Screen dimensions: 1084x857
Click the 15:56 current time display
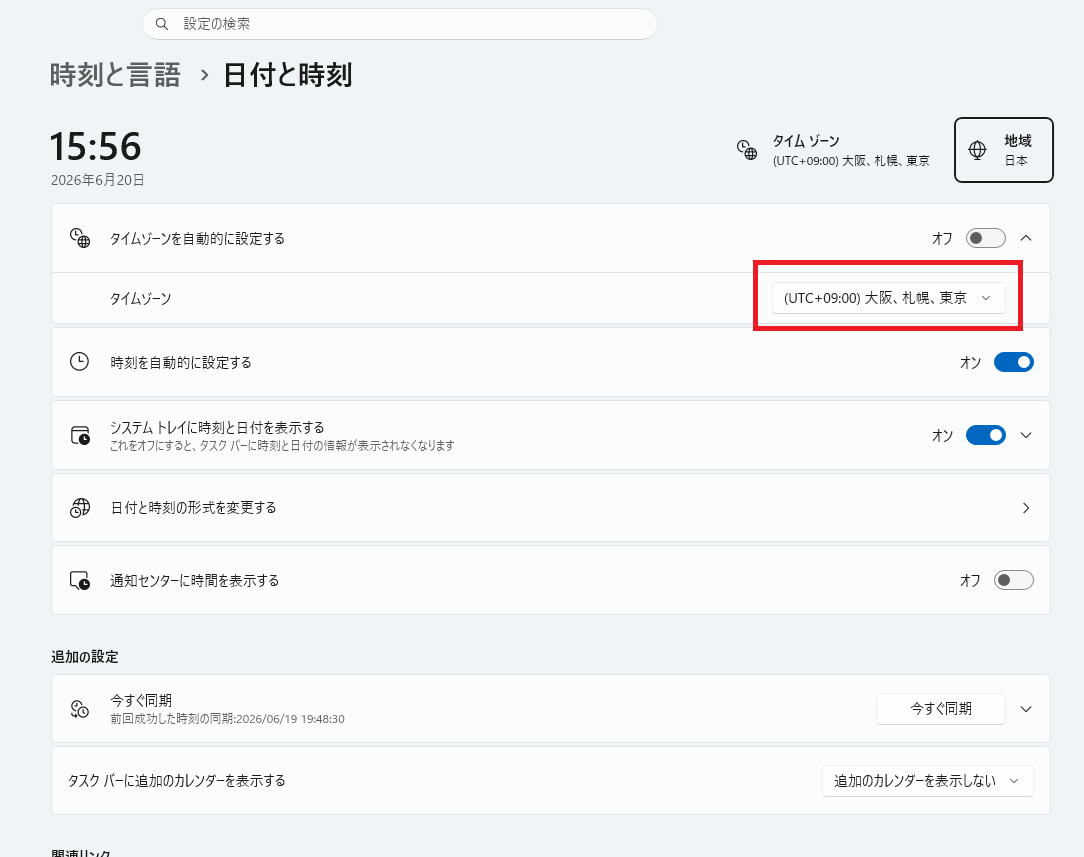tap(95, 147)
